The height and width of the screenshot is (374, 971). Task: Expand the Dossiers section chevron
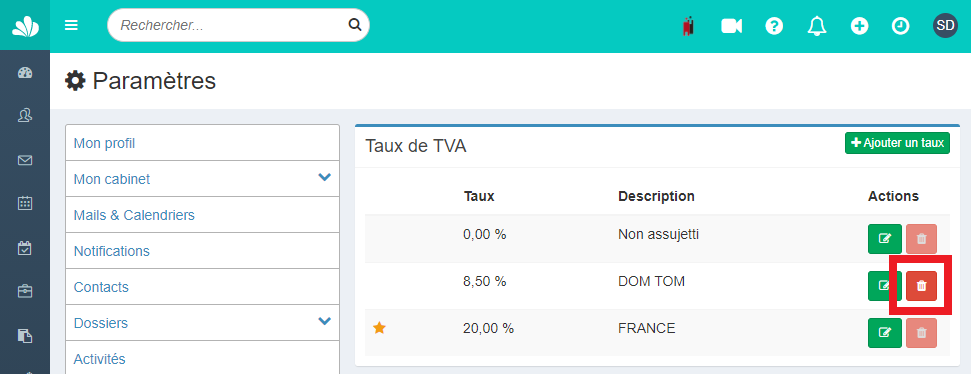point(324,321)
